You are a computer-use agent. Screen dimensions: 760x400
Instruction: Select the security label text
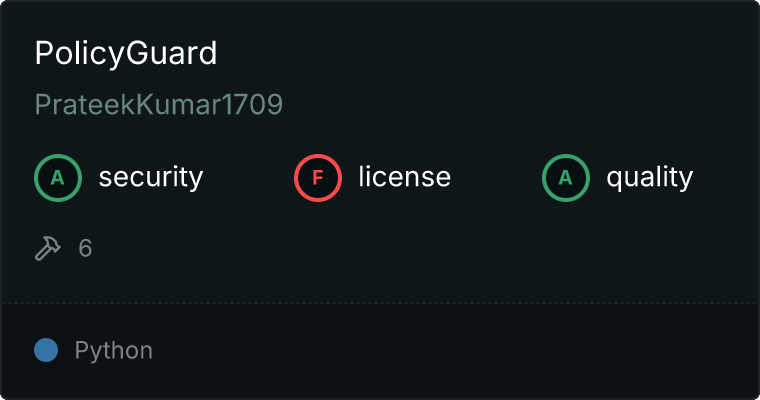tap(151, 177)
